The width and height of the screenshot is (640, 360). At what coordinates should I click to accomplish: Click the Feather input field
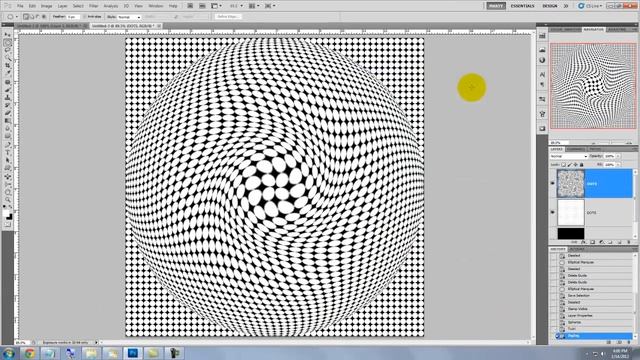click(x=73, y=17)
